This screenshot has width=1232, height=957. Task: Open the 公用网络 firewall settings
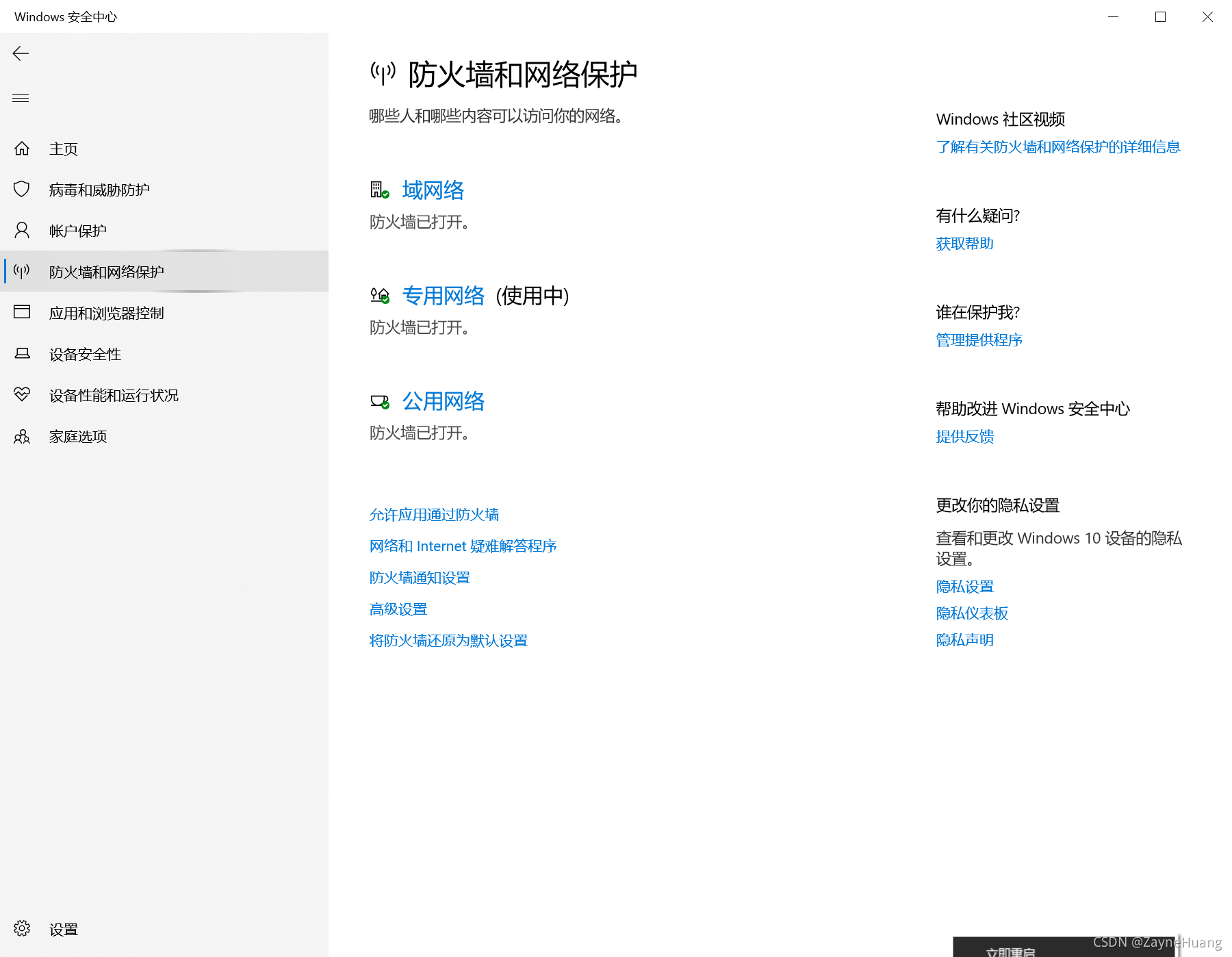[x=443, y=400]
